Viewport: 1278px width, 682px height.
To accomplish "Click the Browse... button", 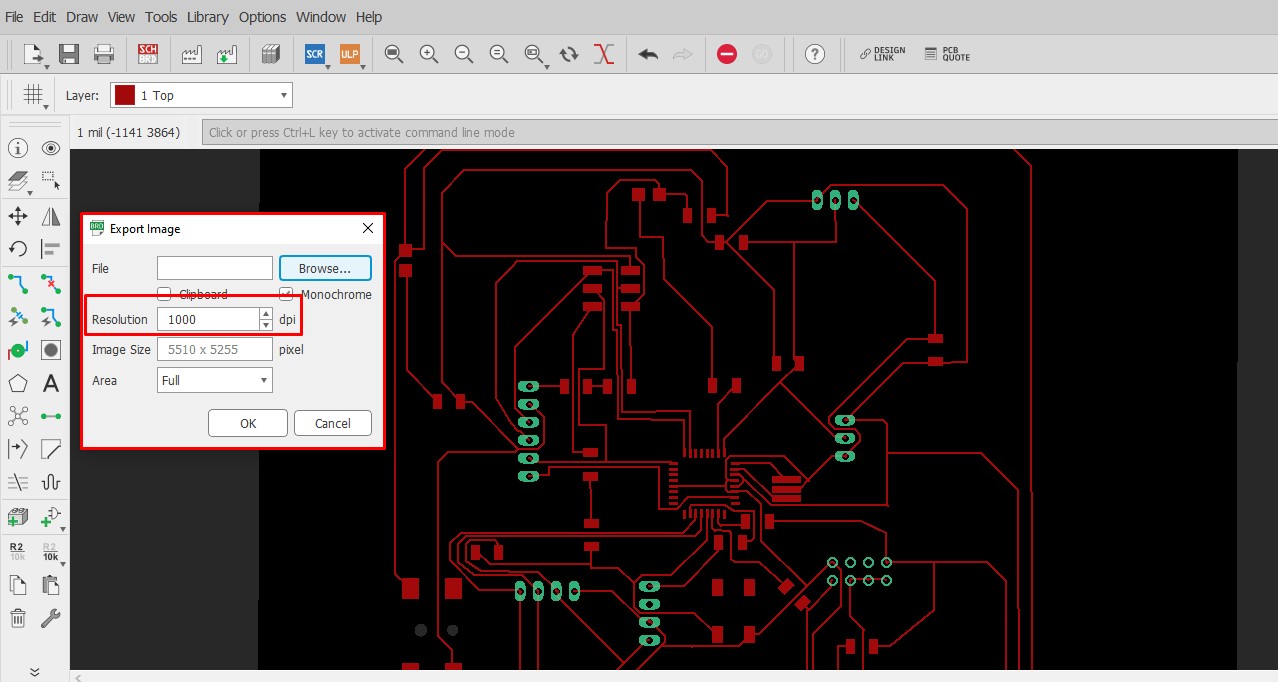I will pos(325,268).
